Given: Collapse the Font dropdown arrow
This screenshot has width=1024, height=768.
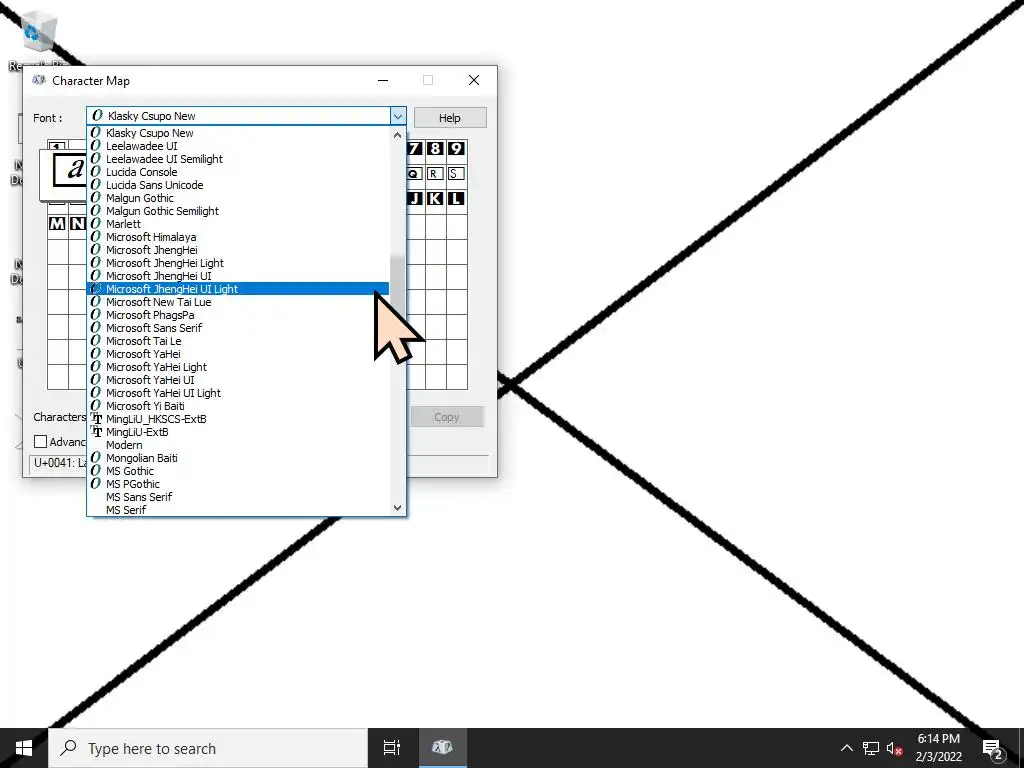Looking at the screenshot, I should [398, 116].
